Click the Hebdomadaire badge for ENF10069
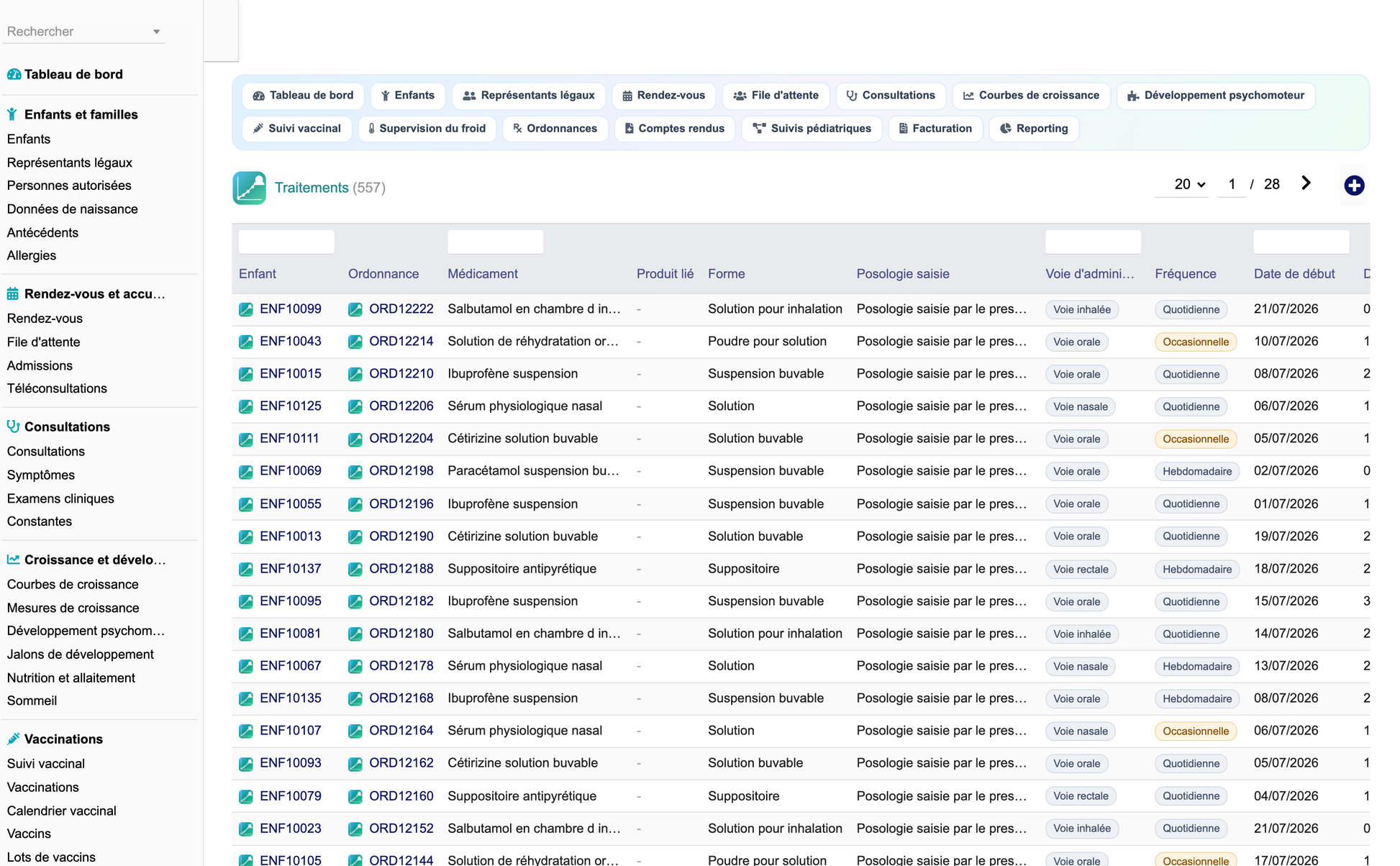The height and width of the screenshot is (866, 1400). tap(1197, 471)
